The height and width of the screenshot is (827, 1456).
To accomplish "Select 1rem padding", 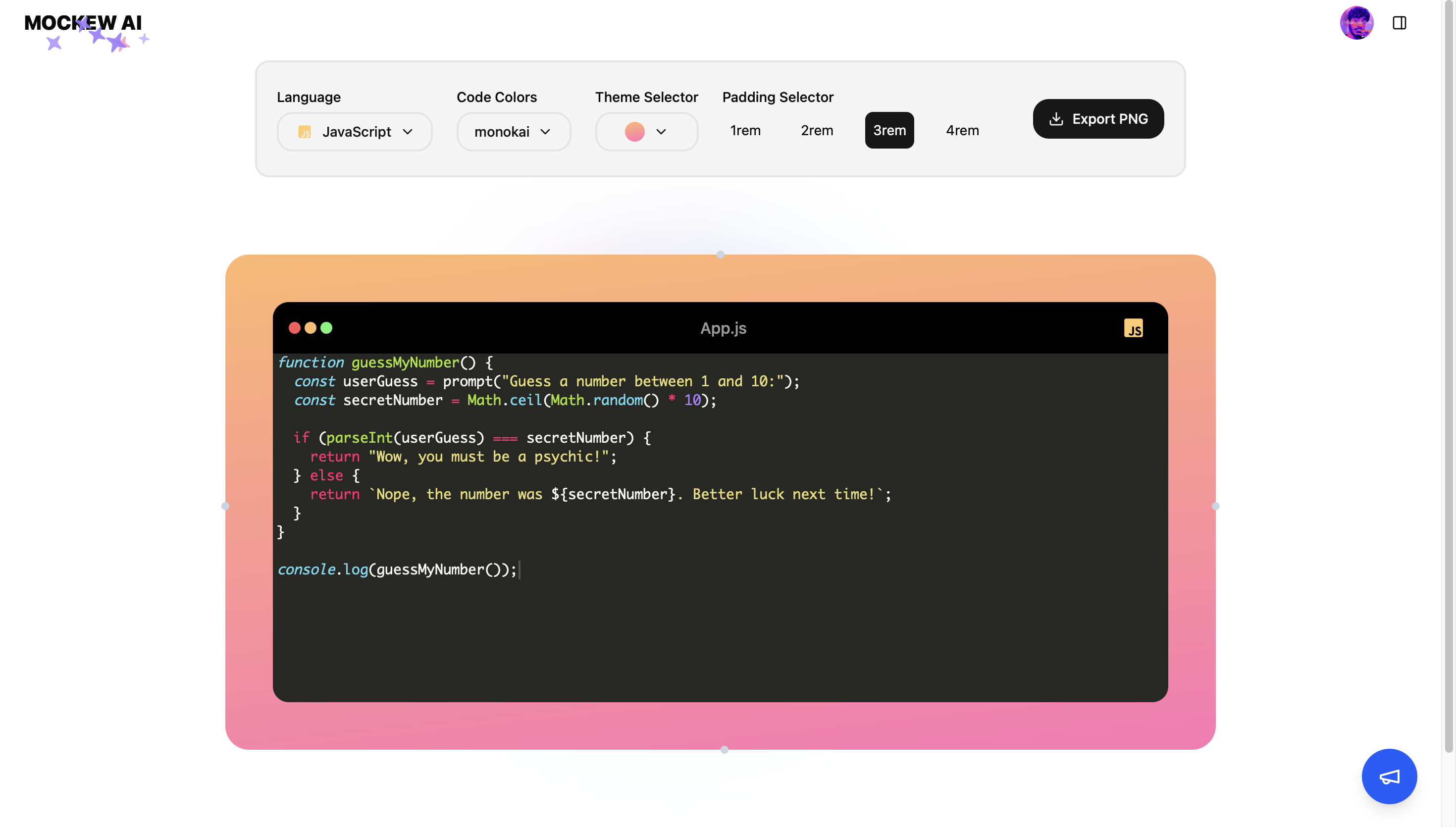I will click(x=745, y=131).
